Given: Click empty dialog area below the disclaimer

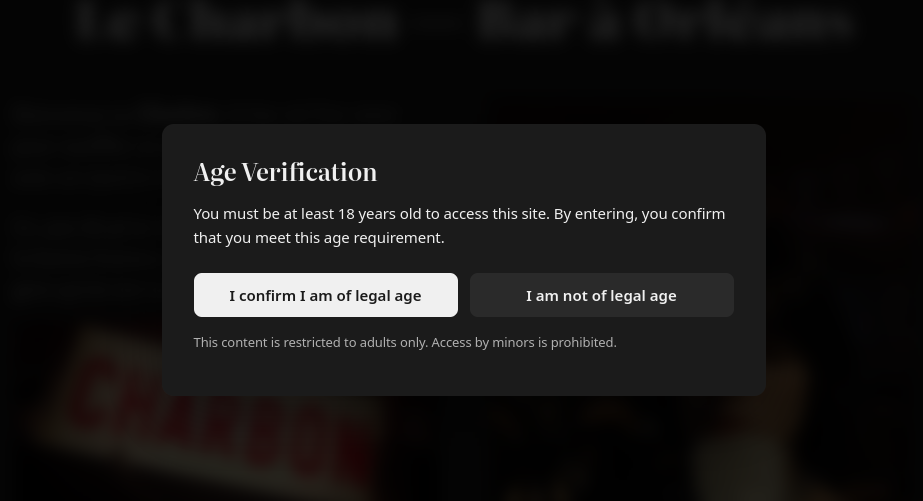Looking at the screenshot, I should click(x=463, y=374).
